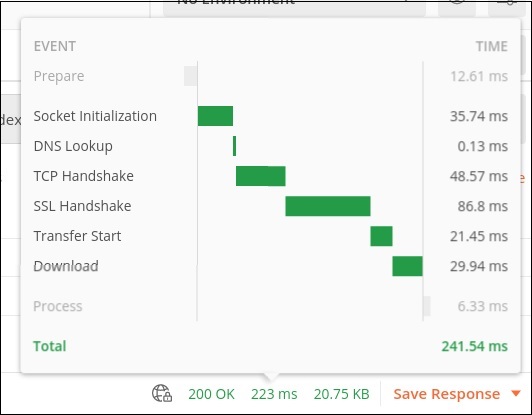532x415 pixels.
Task: Click the Save Response button
Action: [x=446, y=394]
